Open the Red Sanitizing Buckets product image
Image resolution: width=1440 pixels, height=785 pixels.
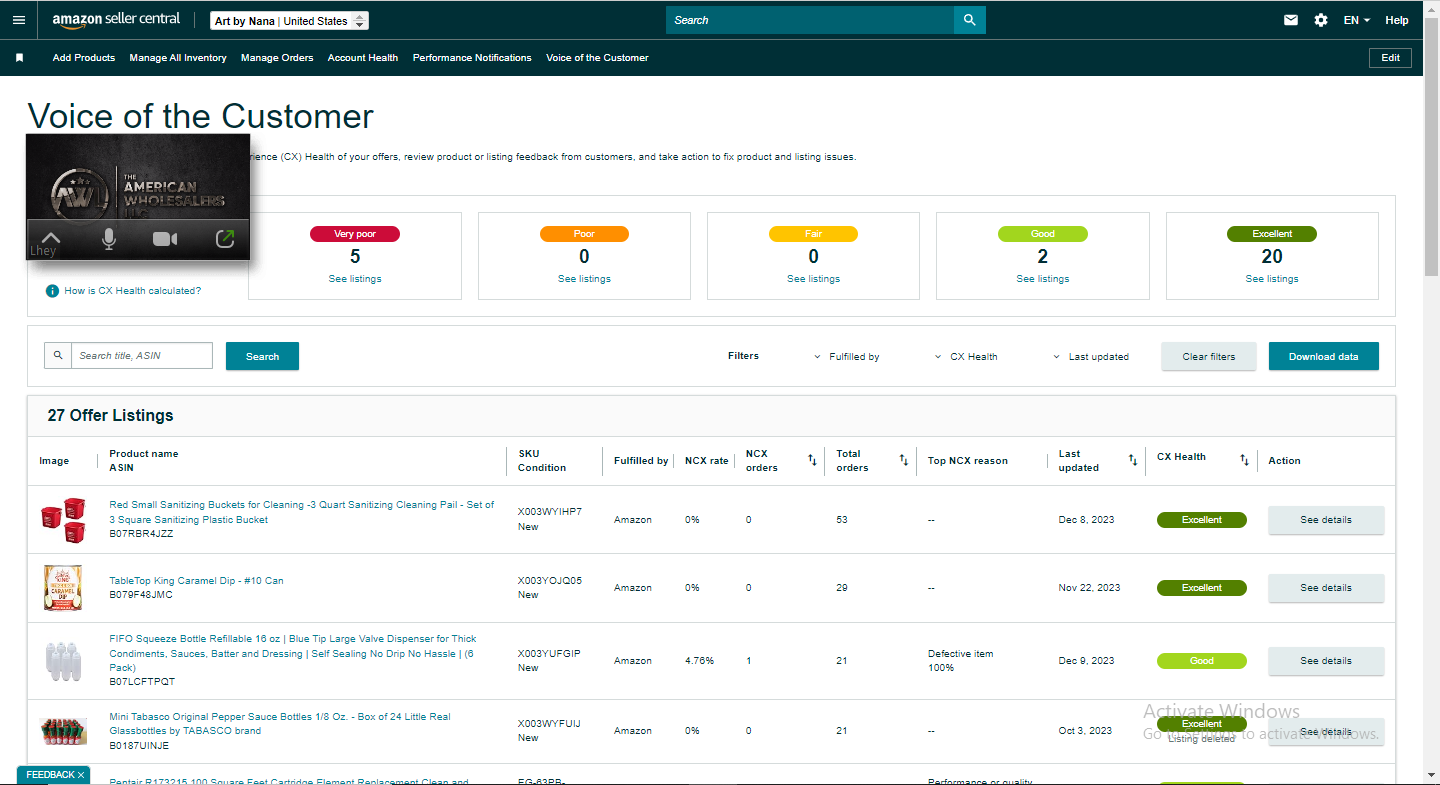[62, 520]
